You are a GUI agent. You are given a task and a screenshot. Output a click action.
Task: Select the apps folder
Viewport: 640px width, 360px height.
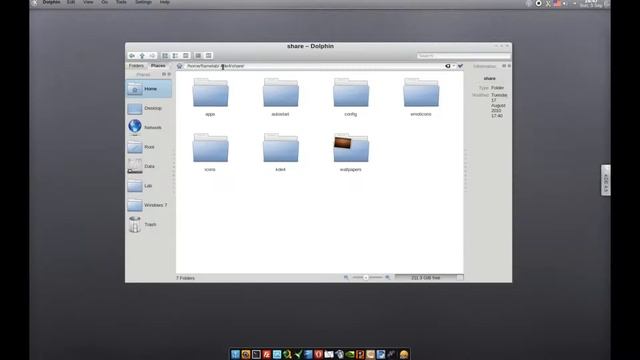pos(210,97)
